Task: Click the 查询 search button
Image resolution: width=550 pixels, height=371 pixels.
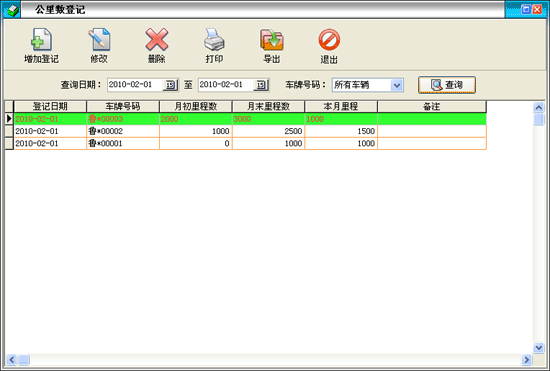Action: (447, 85)
